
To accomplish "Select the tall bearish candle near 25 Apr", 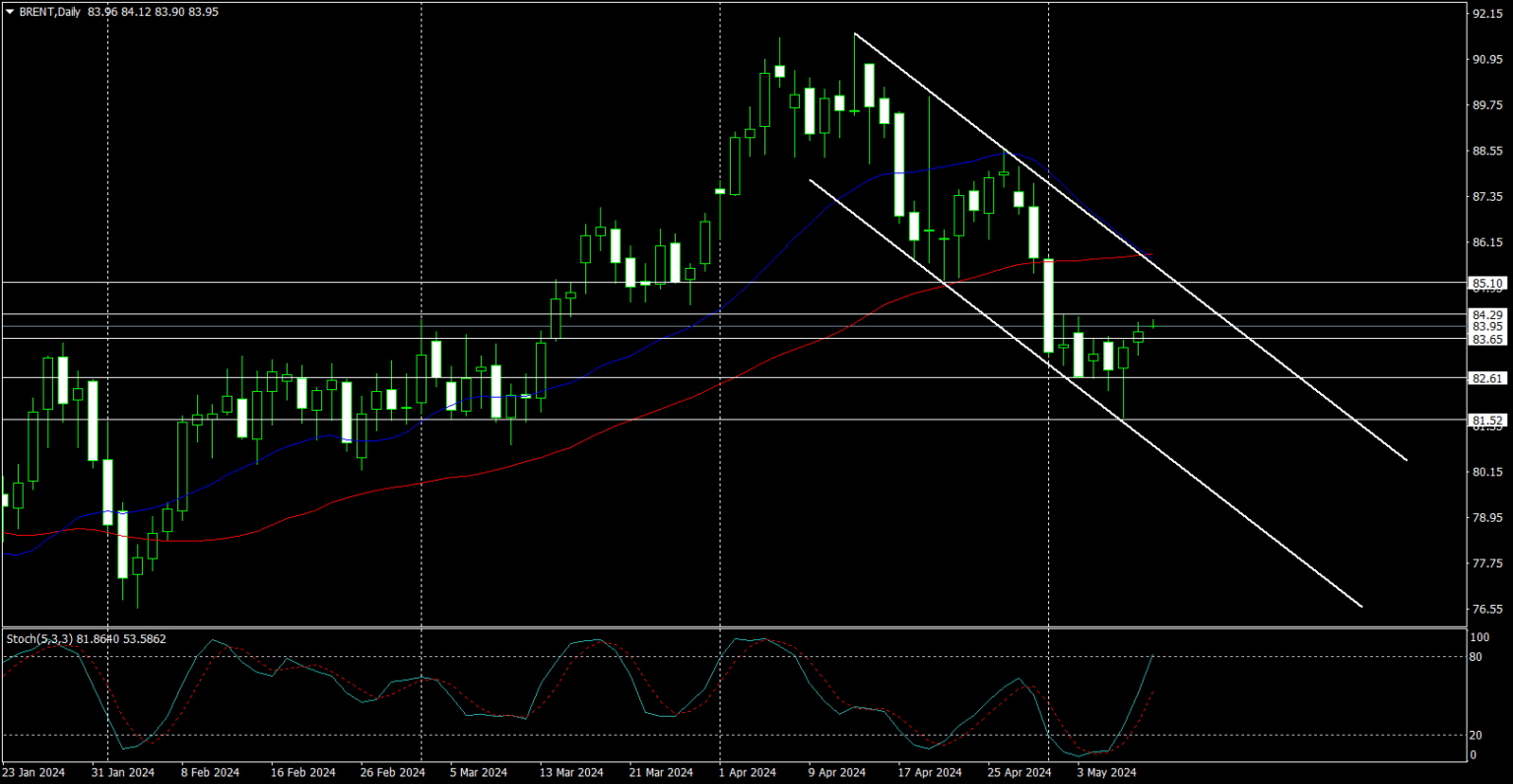I will point(1047,305).
